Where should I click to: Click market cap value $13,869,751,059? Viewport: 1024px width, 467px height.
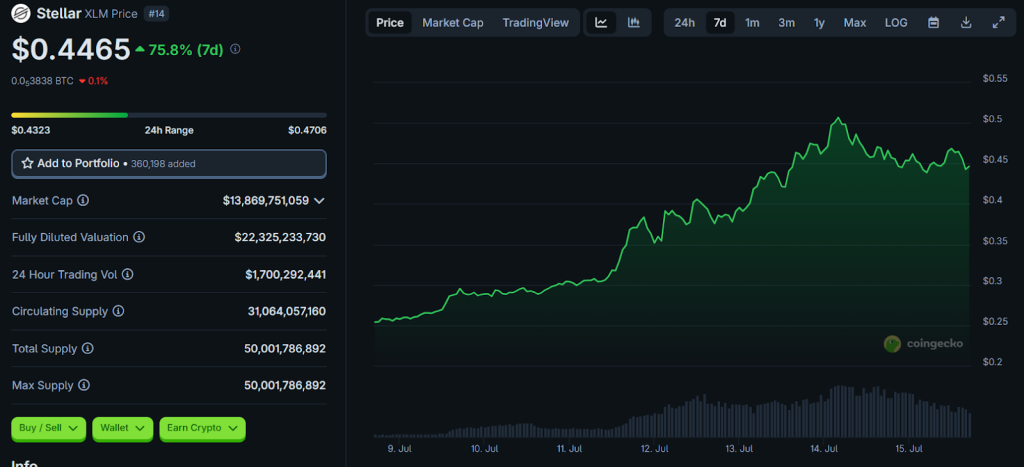pyautogui.click(x=266, y=201)
